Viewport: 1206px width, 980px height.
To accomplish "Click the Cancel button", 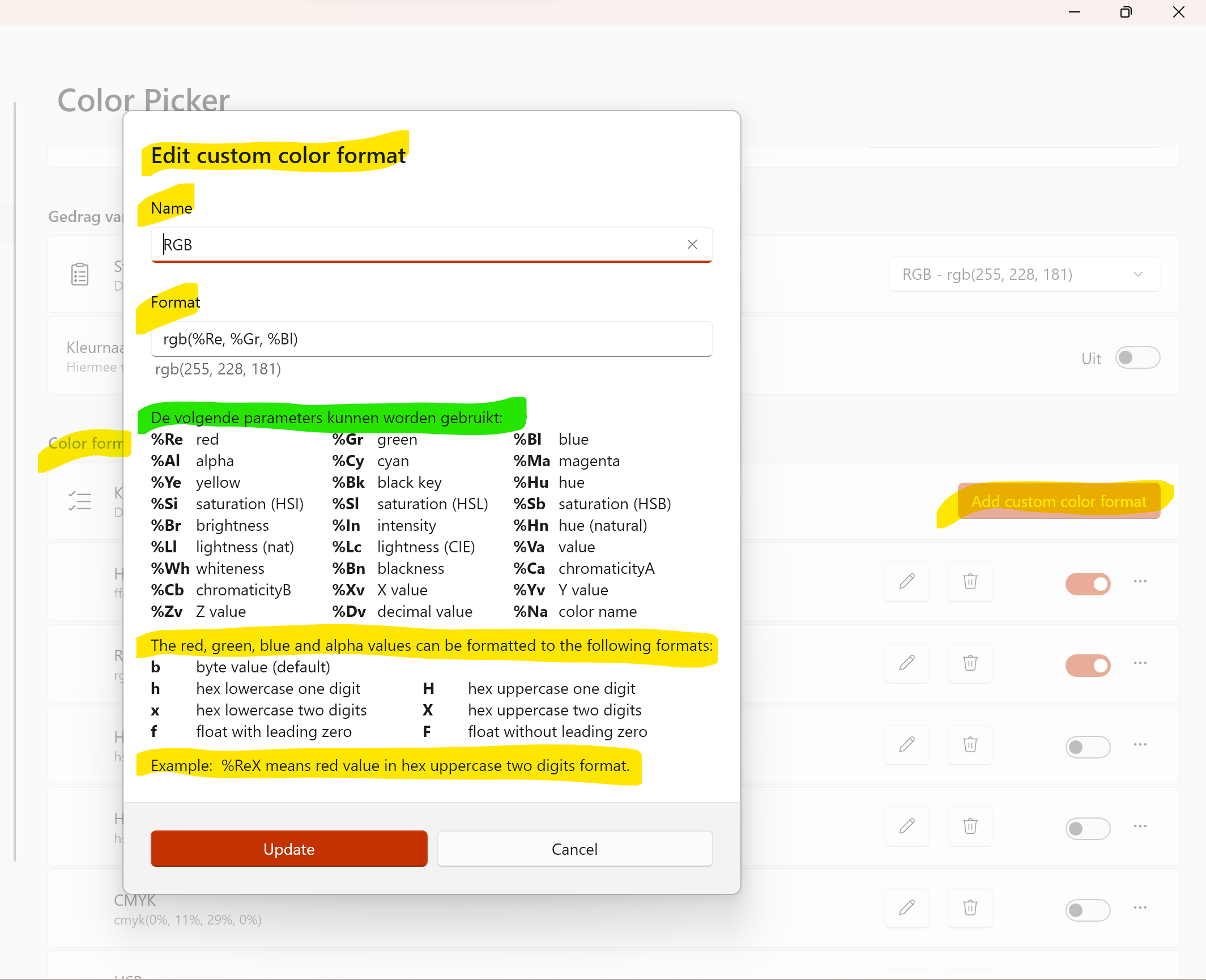I will 574,849.
